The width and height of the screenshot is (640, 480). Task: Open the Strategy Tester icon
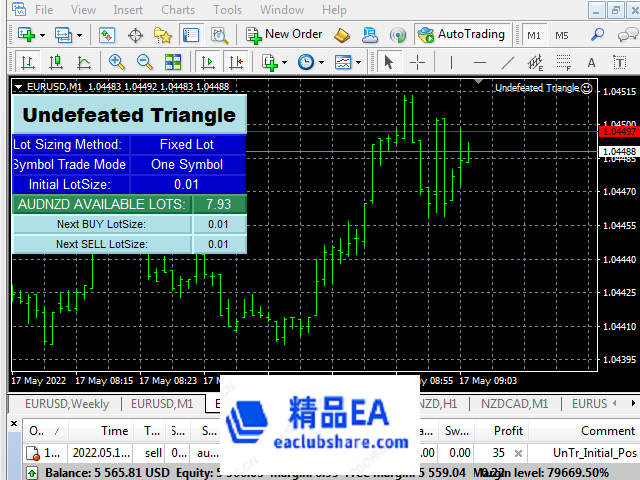point(219,36)
